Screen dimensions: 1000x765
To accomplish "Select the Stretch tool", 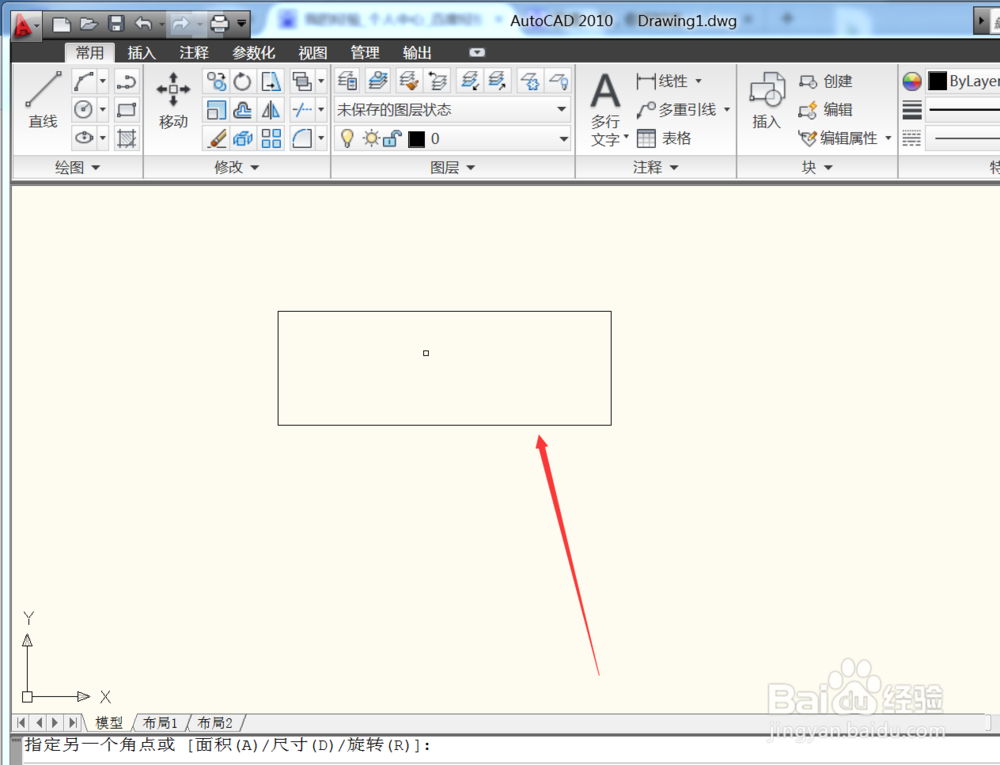I will (271, 82).
